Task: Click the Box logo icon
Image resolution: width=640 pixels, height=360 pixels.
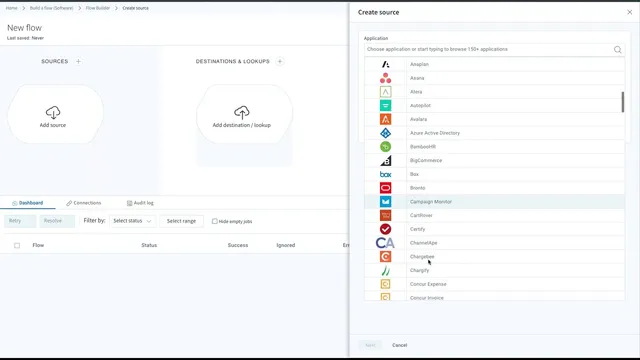Action: click(385, 174)
